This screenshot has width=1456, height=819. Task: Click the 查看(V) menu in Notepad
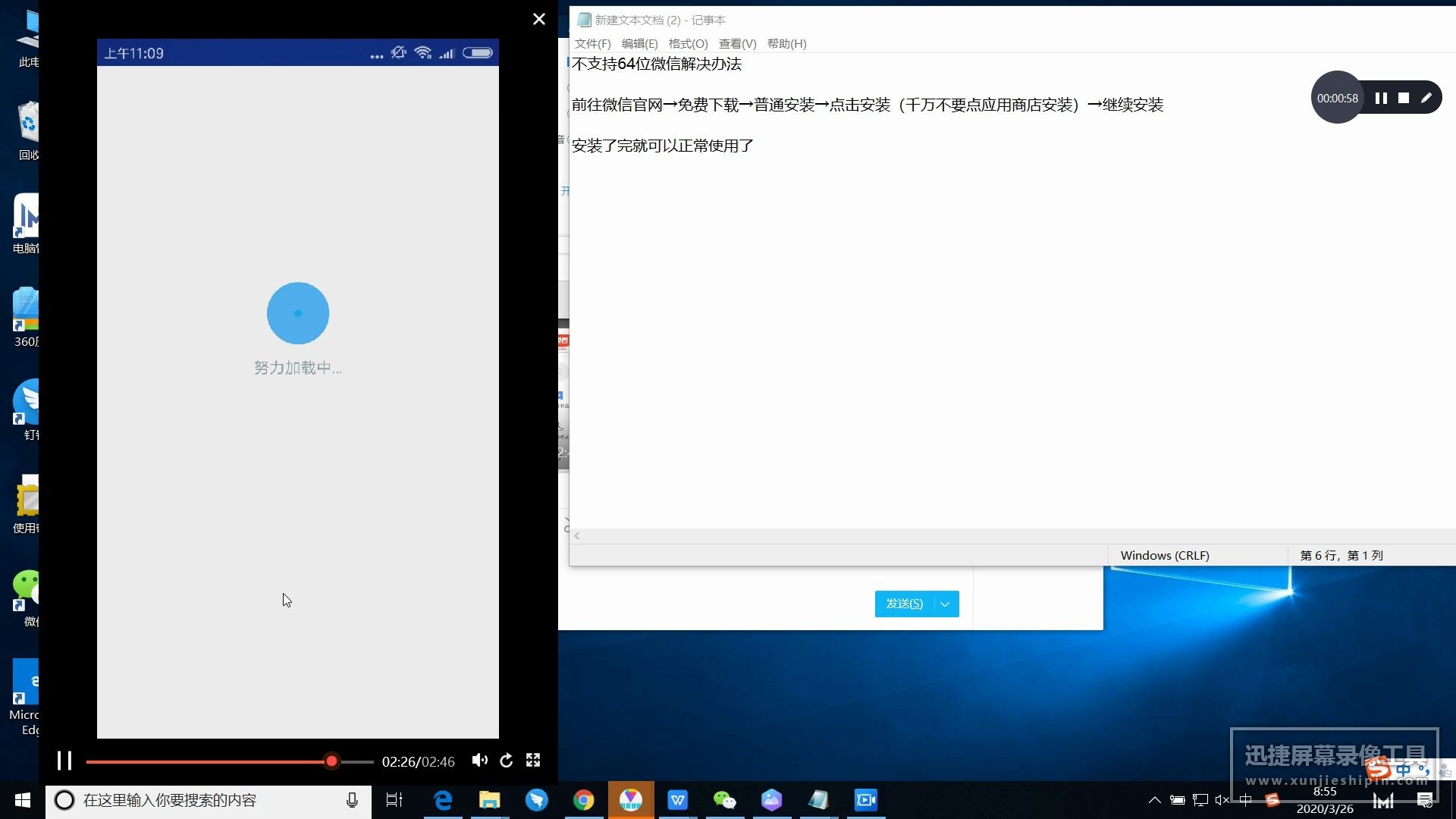point(735,43)
